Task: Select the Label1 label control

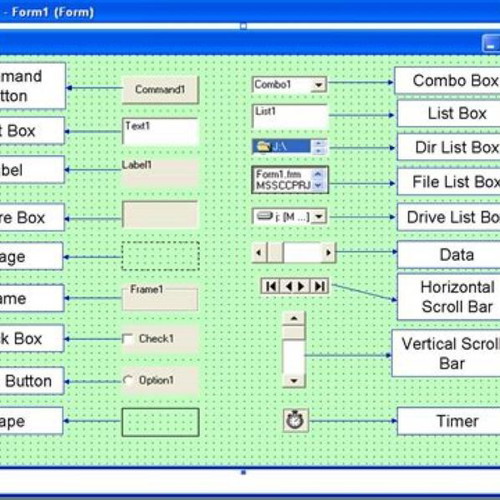Action: click(x=159, y=172)
